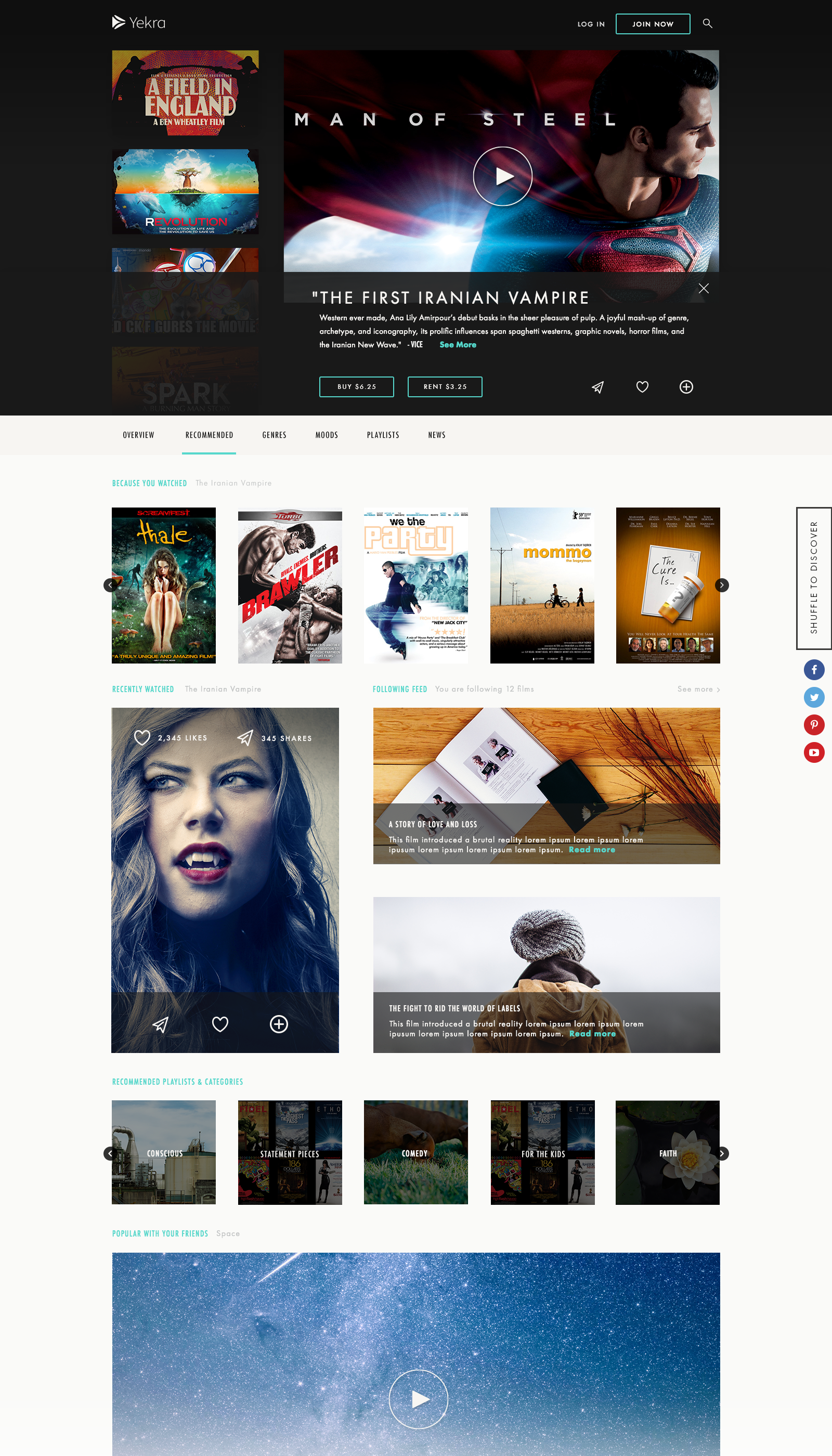Open YouTube social icon
Image resolution: width=832 pixels, height=1456 pixels.
pyautogui.click(x=814, y=752)
